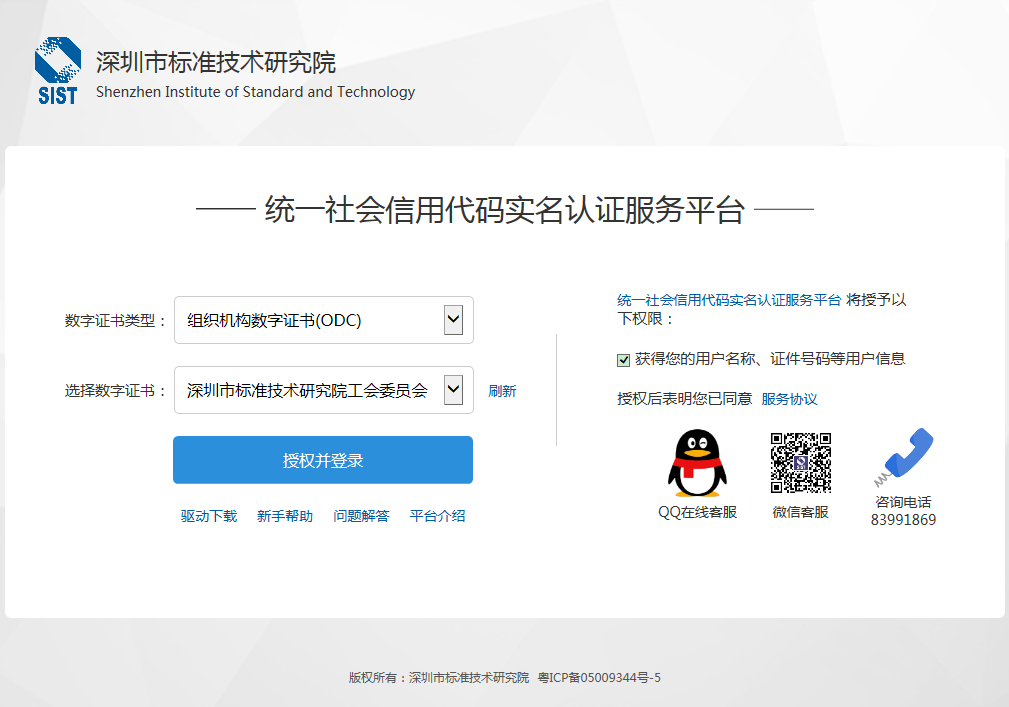Open the 新手帮助 link
The height and width of the screenshot is (707, 1009).
pos(285,516)
